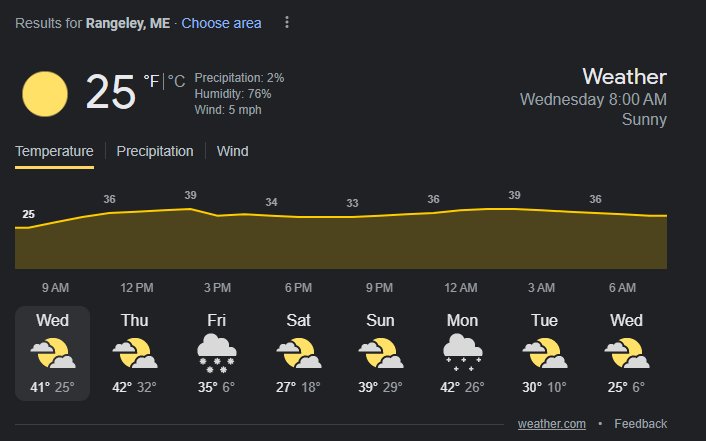Click the Choose area link
Viewport: 706px width, 441px height.
pyautogui.click(x=221, y=23)
